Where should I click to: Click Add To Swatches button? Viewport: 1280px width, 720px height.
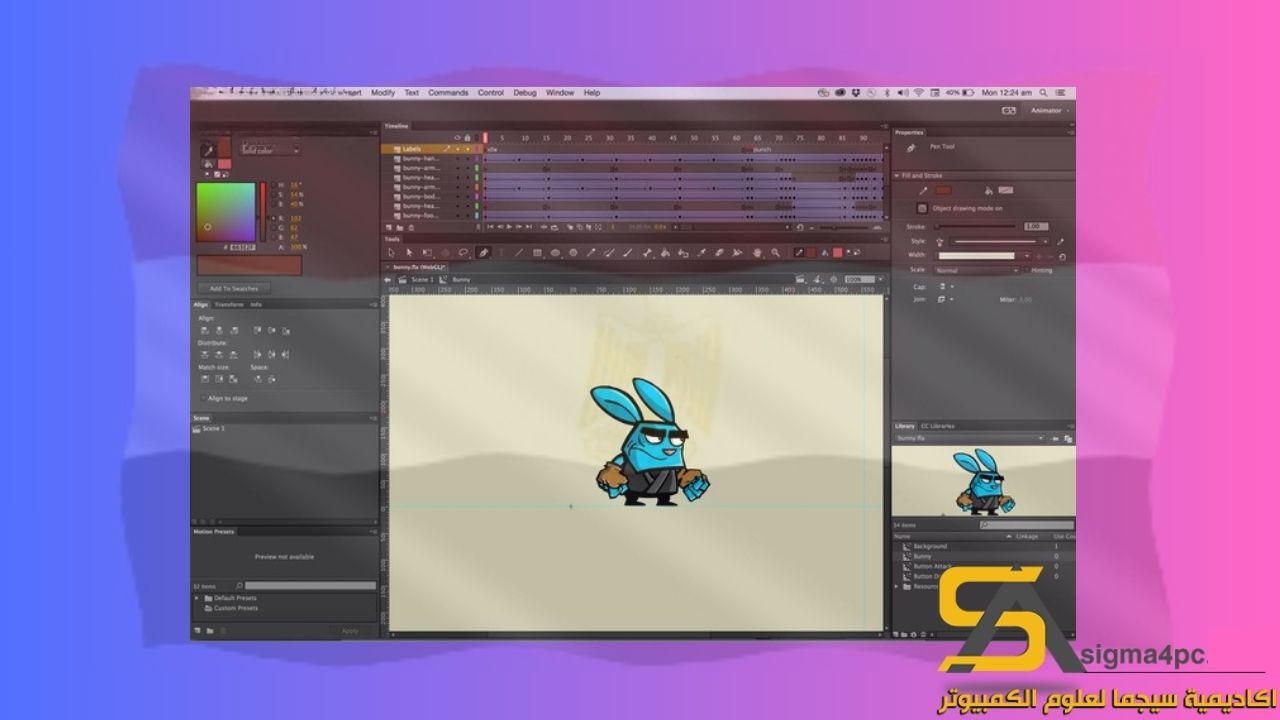[233, 288]
